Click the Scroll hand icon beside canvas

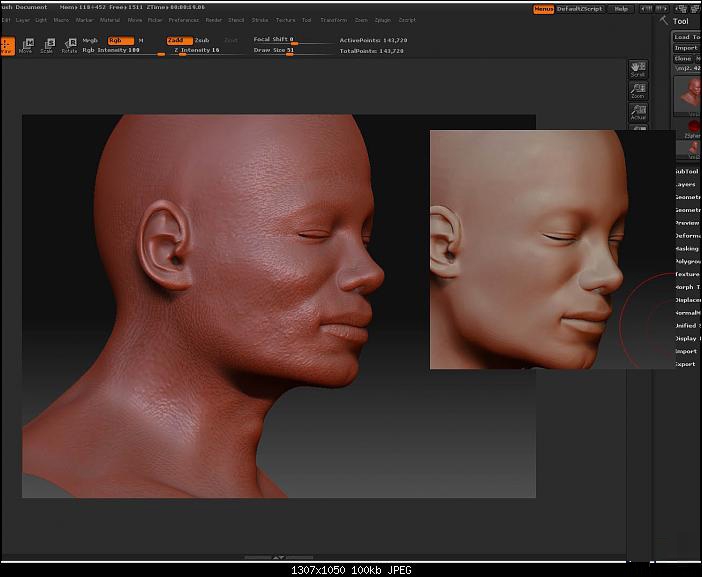[638, 70]
